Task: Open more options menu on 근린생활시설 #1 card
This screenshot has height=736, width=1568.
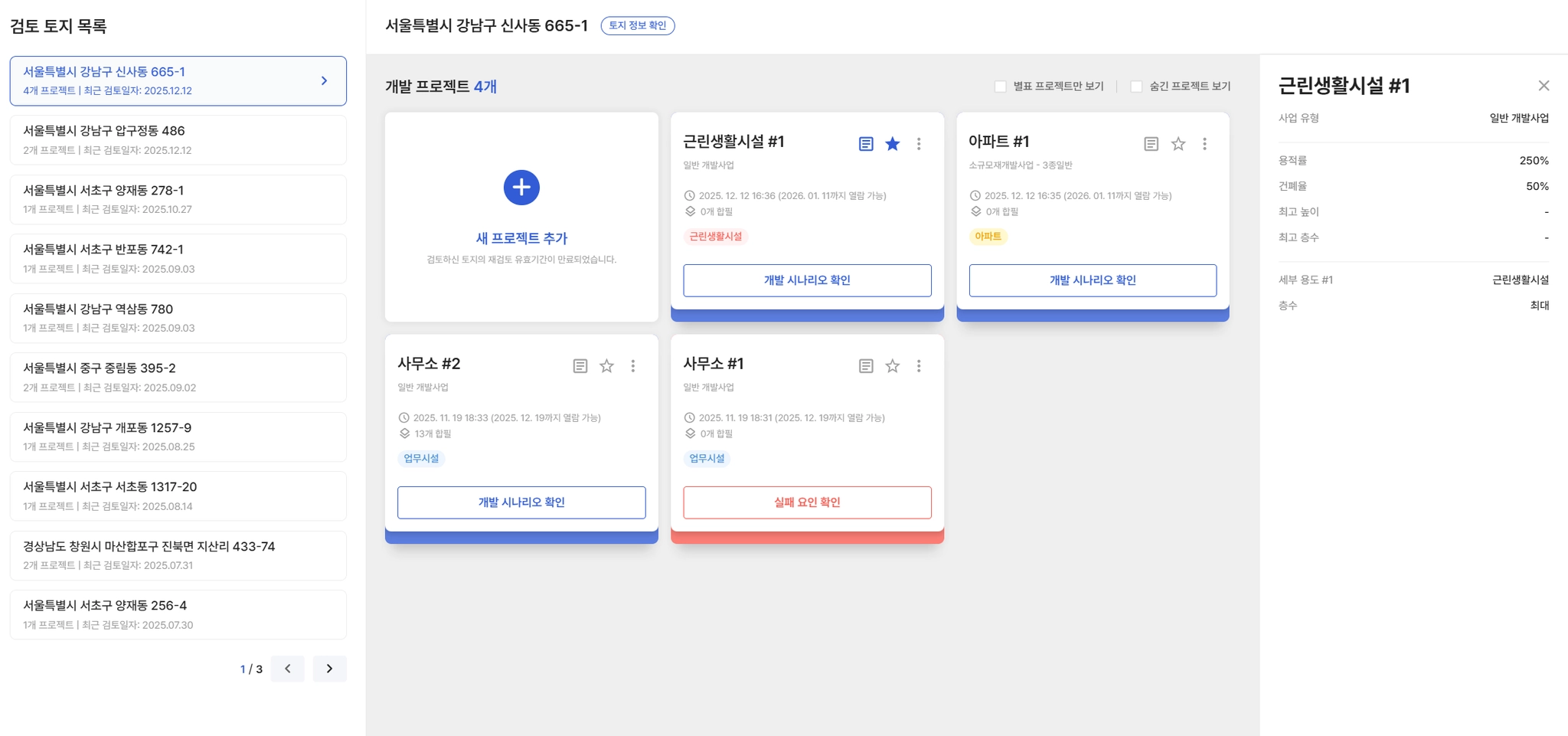Action: point(919,144)
